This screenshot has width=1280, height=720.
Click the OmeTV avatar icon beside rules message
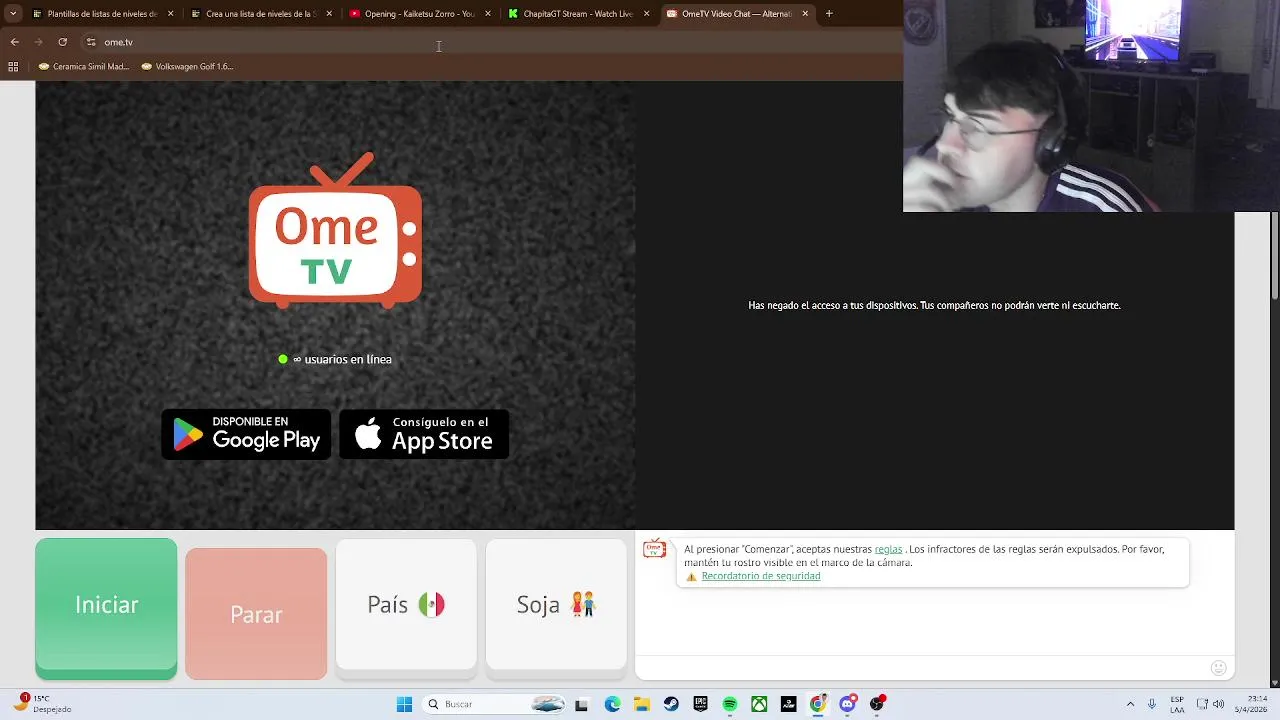point(655,549)
